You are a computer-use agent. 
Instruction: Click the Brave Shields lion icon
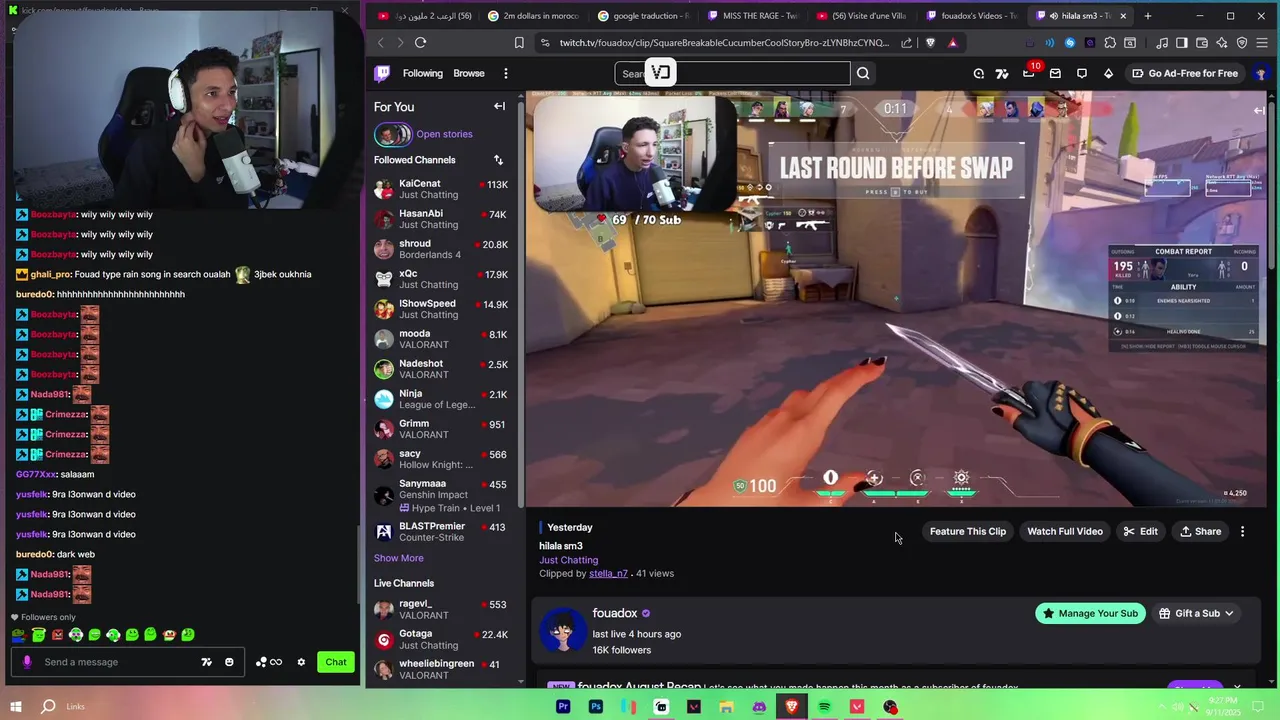pyautogui.click(x=931, y=43)
